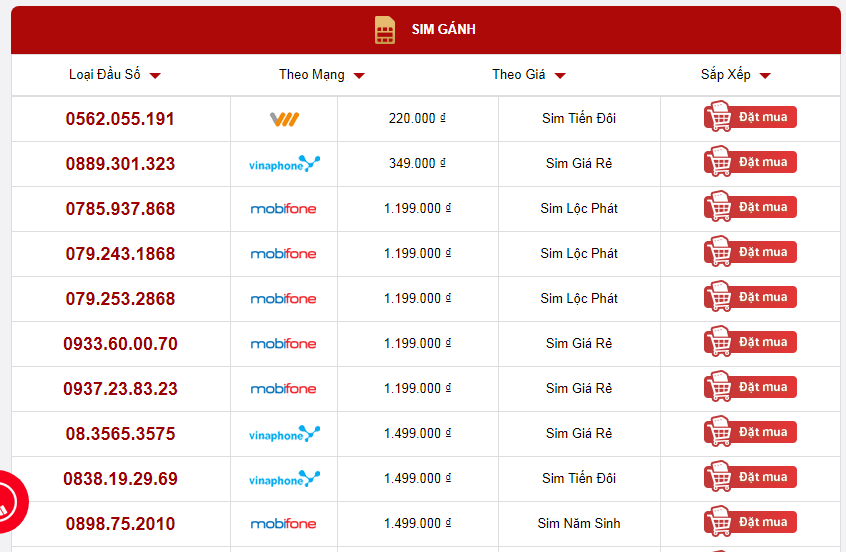Open phone number 0562.055.191
The width and height of the screenshot is (846, 552).
(x=120, y=119)
